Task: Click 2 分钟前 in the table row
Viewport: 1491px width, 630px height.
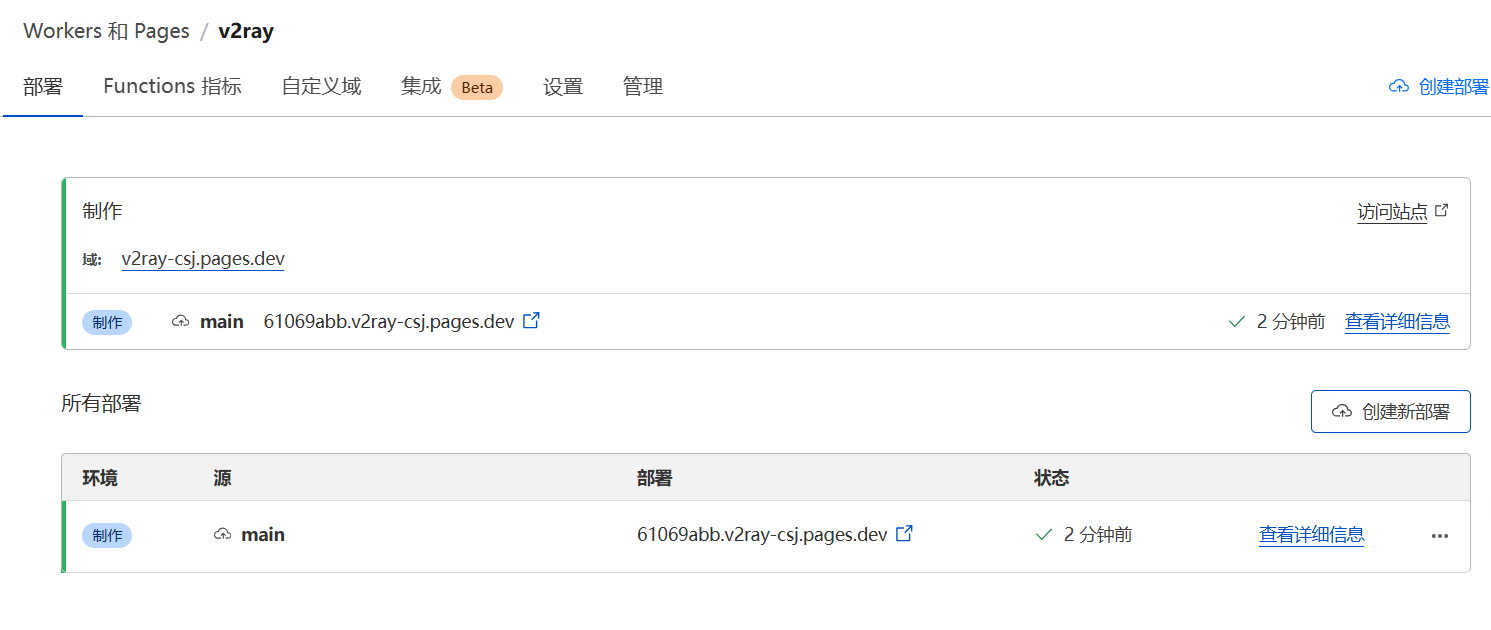Action: 1098,535
